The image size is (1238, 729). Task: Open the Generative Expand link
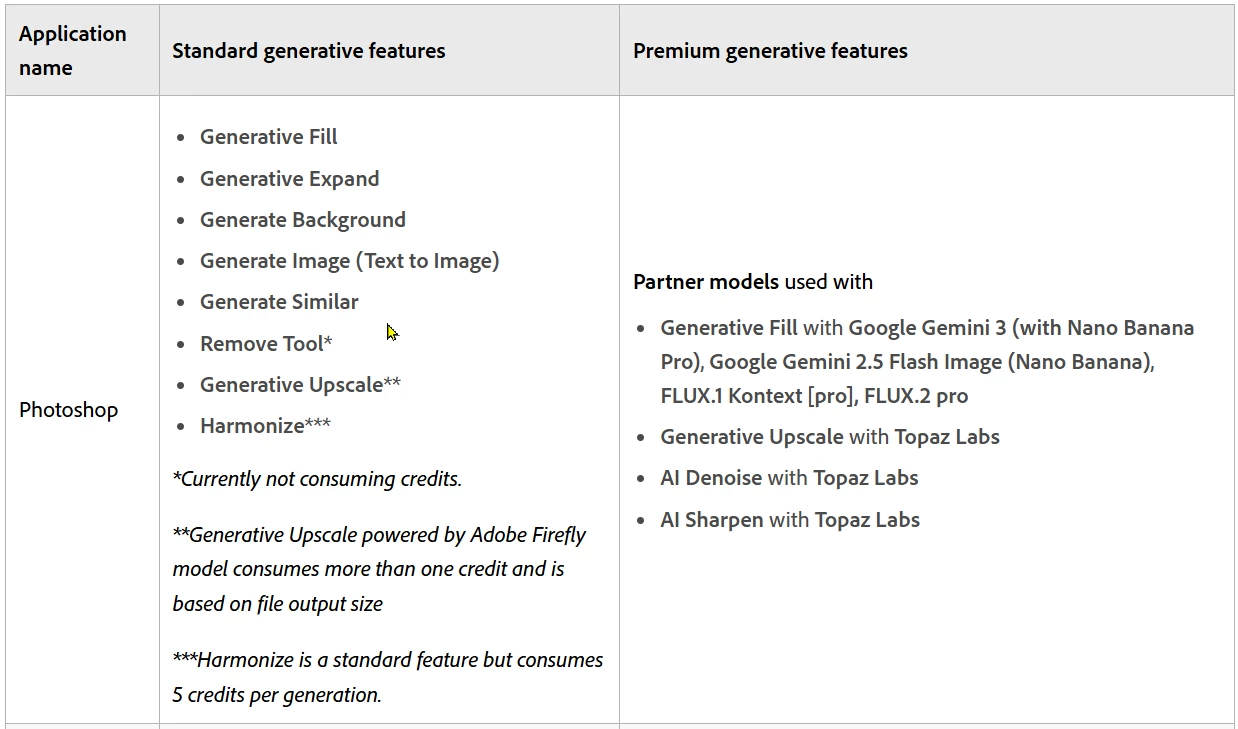289,179
